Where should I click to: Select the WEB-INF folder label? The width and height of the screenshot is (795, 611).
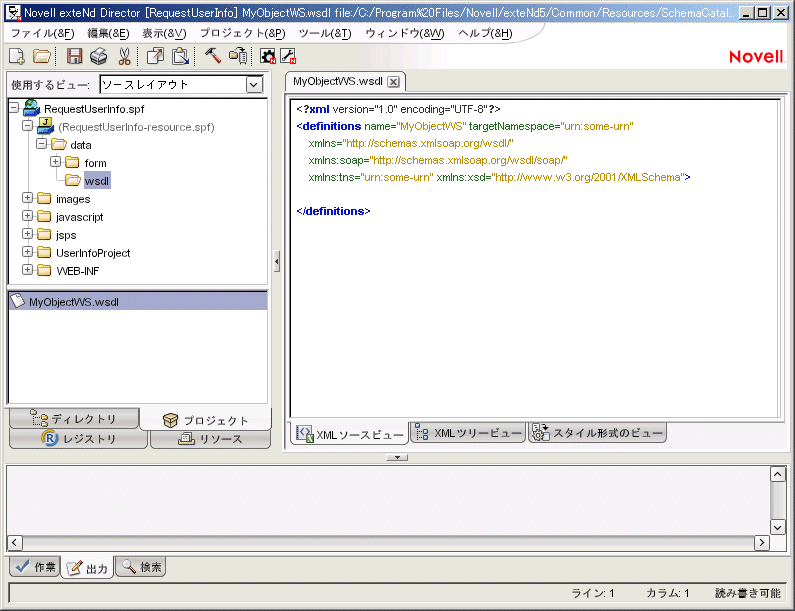click(x=78, y=271)
